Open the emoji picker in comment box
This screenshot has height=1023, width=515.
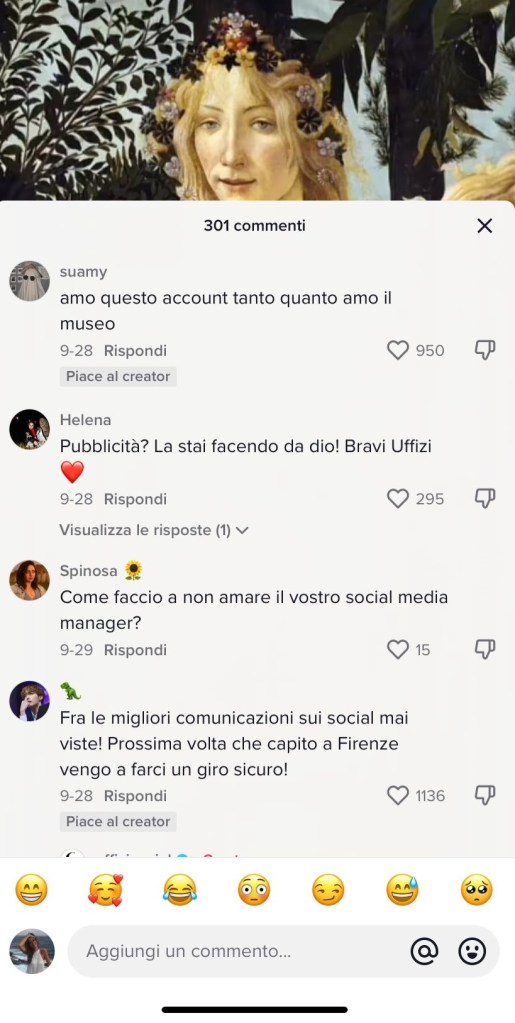[x=472, y=952]
